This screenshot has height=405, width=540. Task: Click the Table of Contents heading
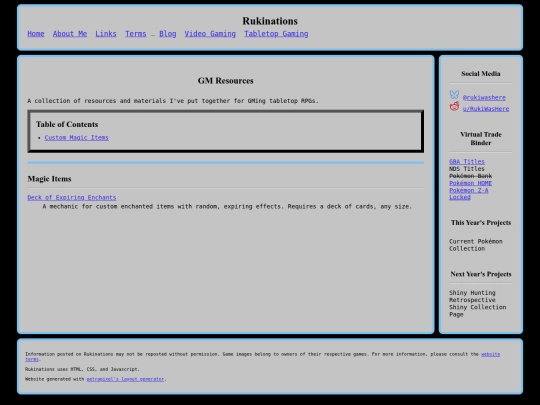coord(67,124)
